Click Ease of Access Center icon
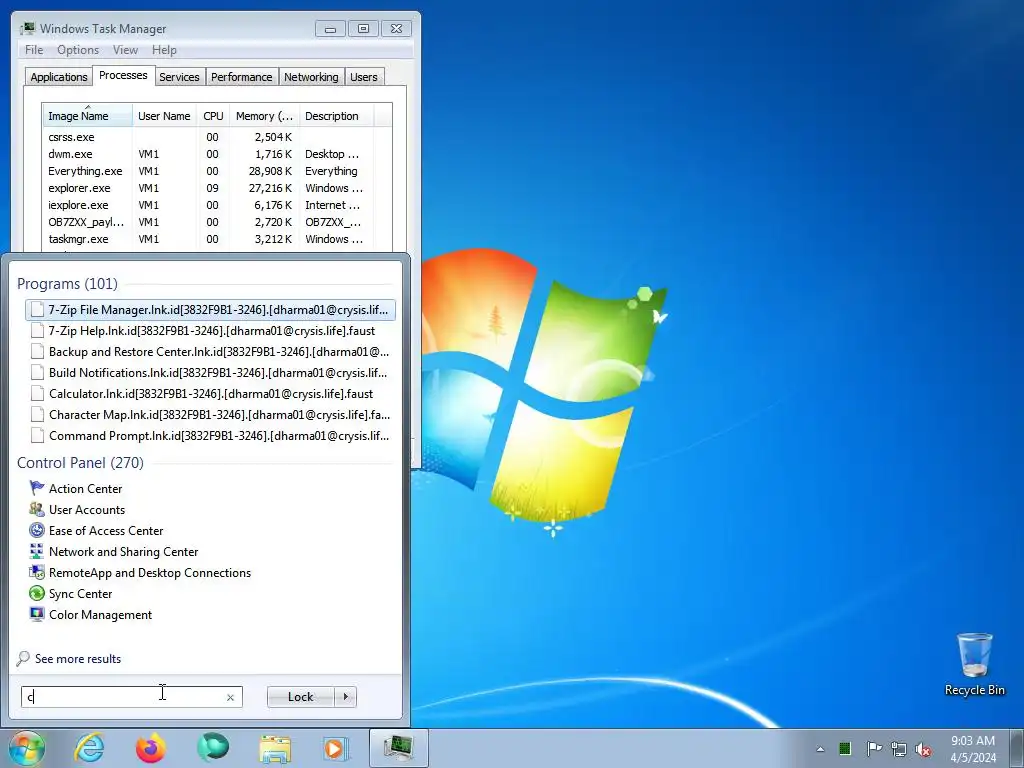This screenshot has height=768, width=1024. point(37,530)
